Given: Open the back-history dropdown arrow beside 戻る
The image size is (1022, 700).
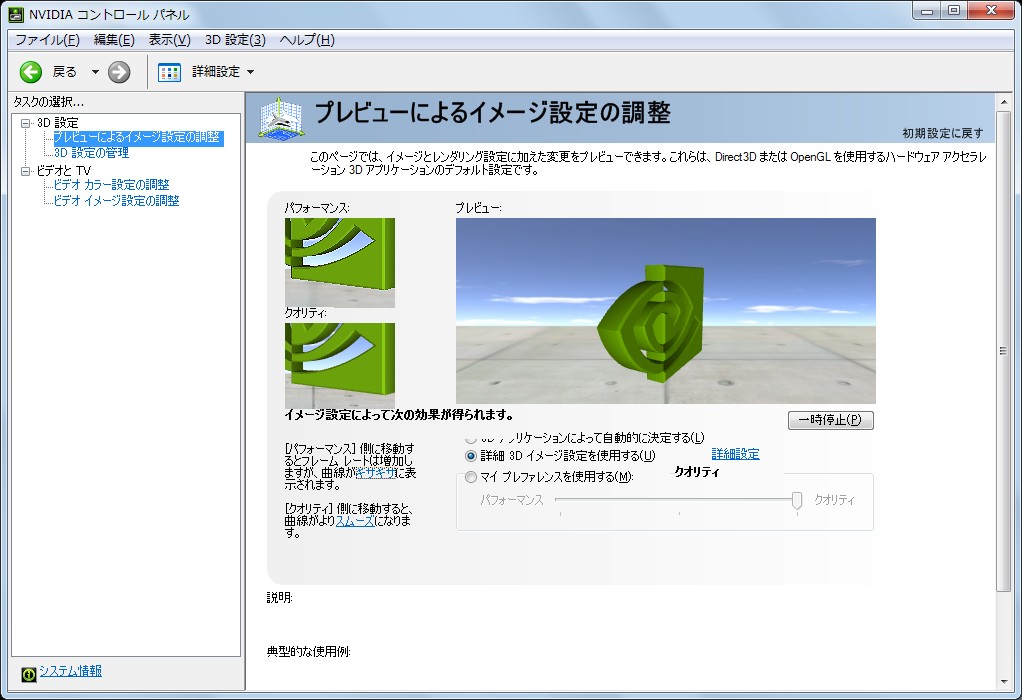Looking at the screenshot, I should coord(95,72).
